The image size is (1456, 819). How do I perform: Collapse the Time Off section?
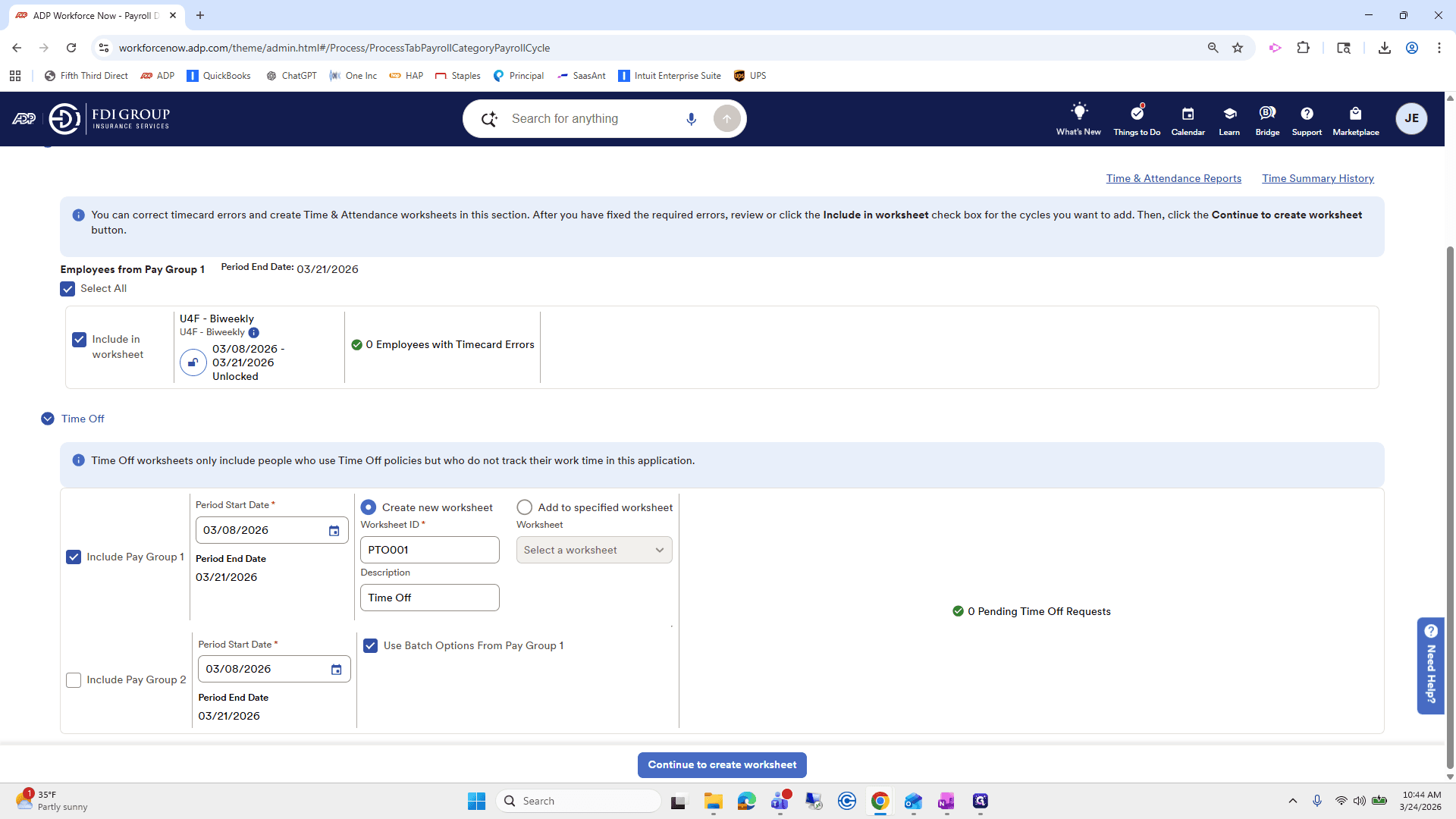click(x=48, y=419)
